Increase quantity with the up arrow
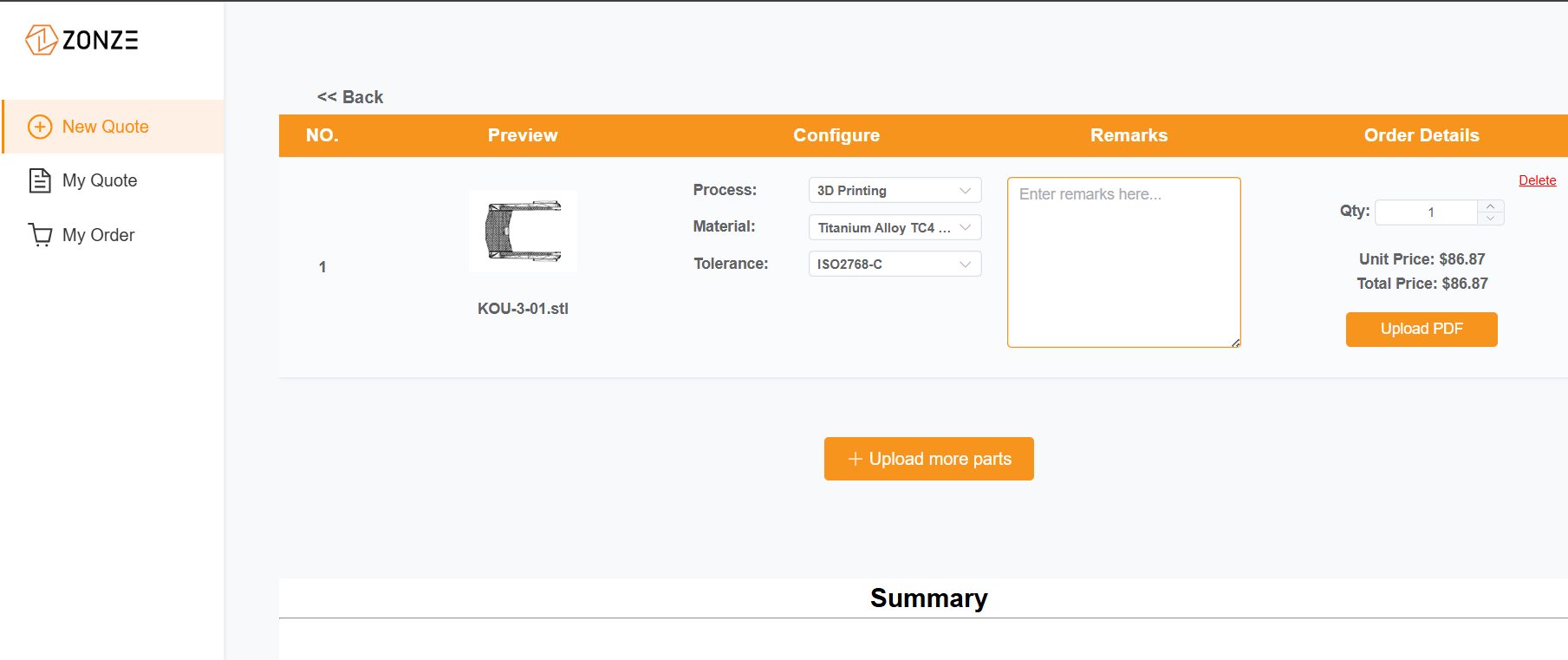This screenshot has width=1568, height=660. [1490, 206]
